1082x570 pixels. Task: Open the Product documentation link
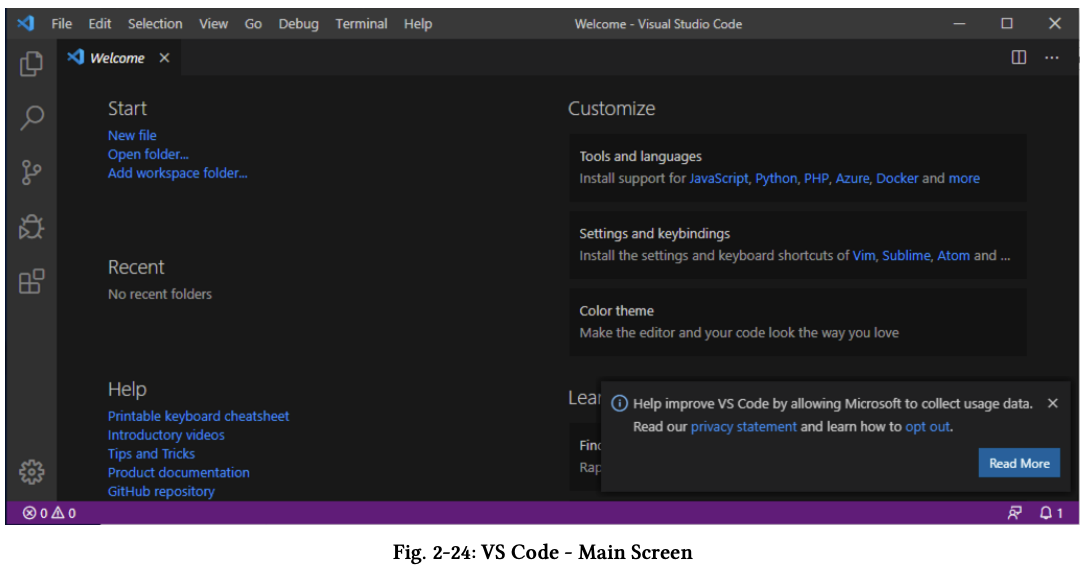point(179,472)
